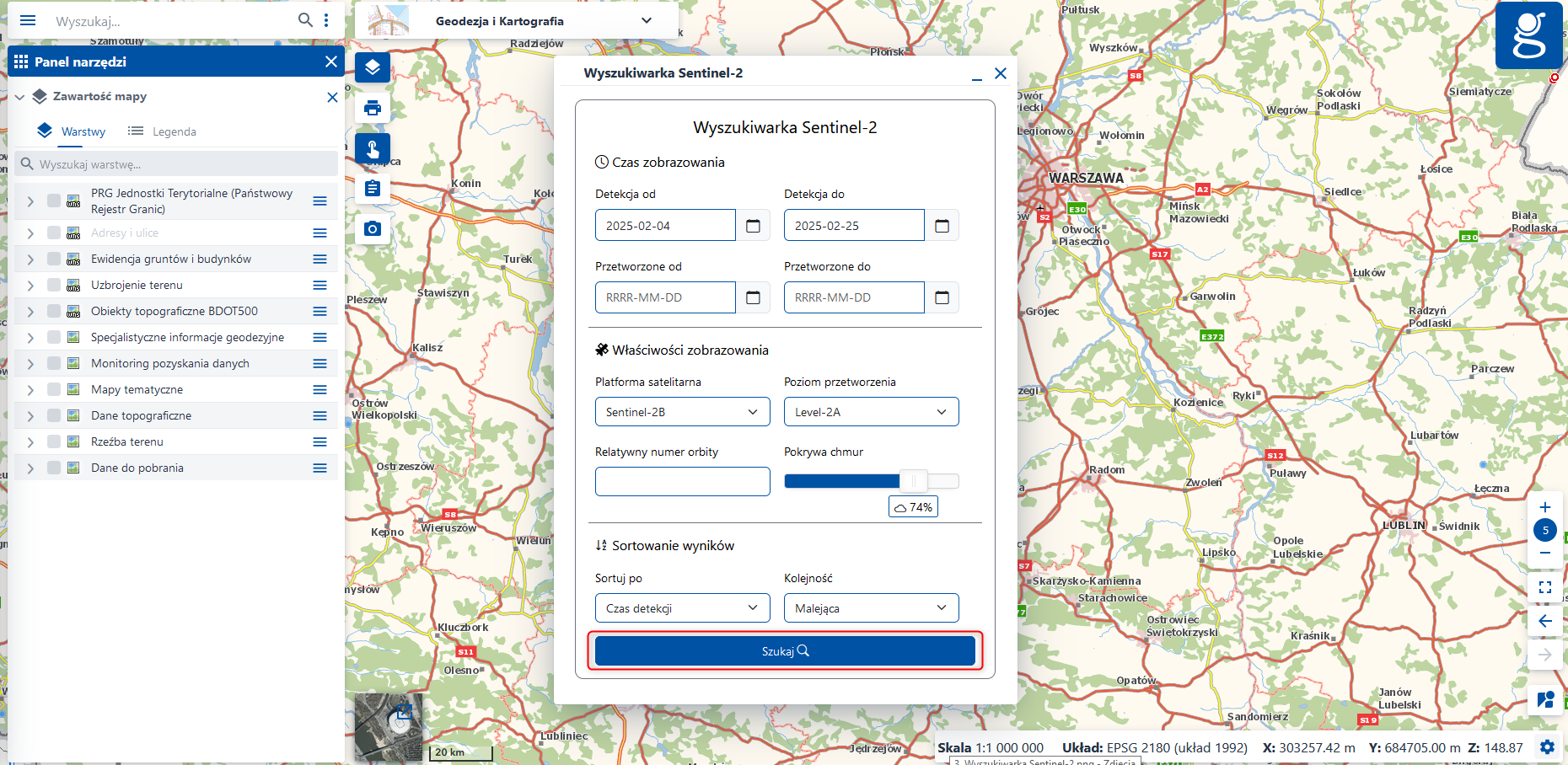The width and height of the screenshot is (1568, 765).
Task: Switch to the Legenda tab
Action: pyautogui.click(x=162, y=131)
